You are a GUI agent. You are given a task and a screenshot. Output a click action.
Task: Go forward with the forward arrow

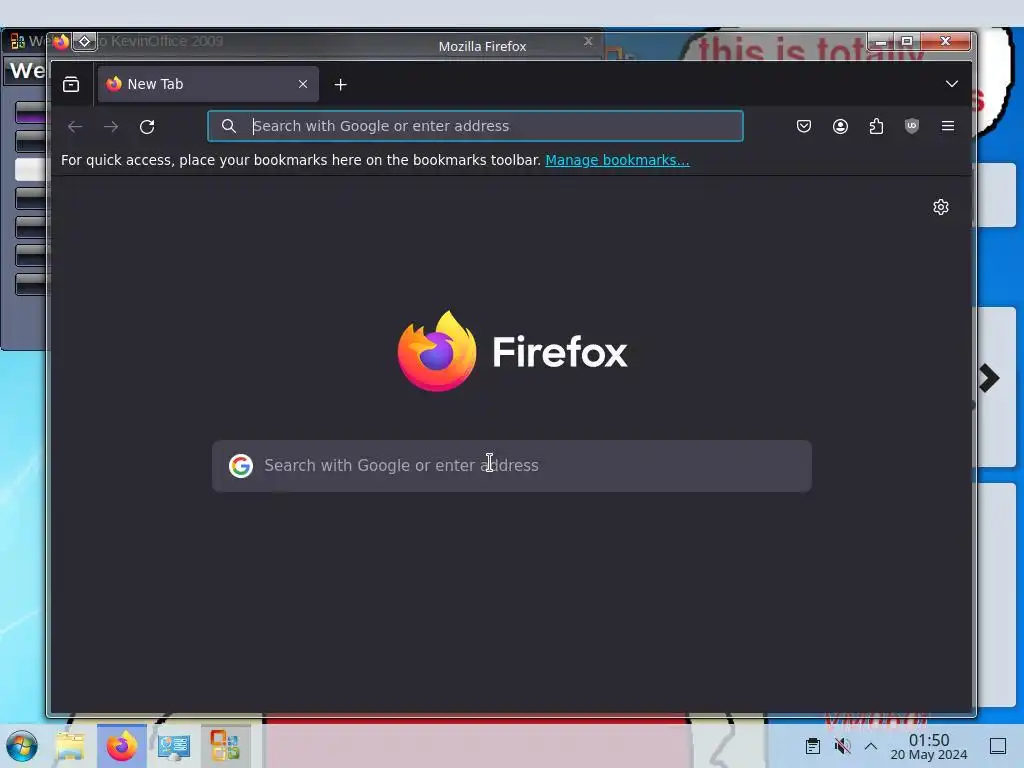pyautogui.click(x=111, y=127)
